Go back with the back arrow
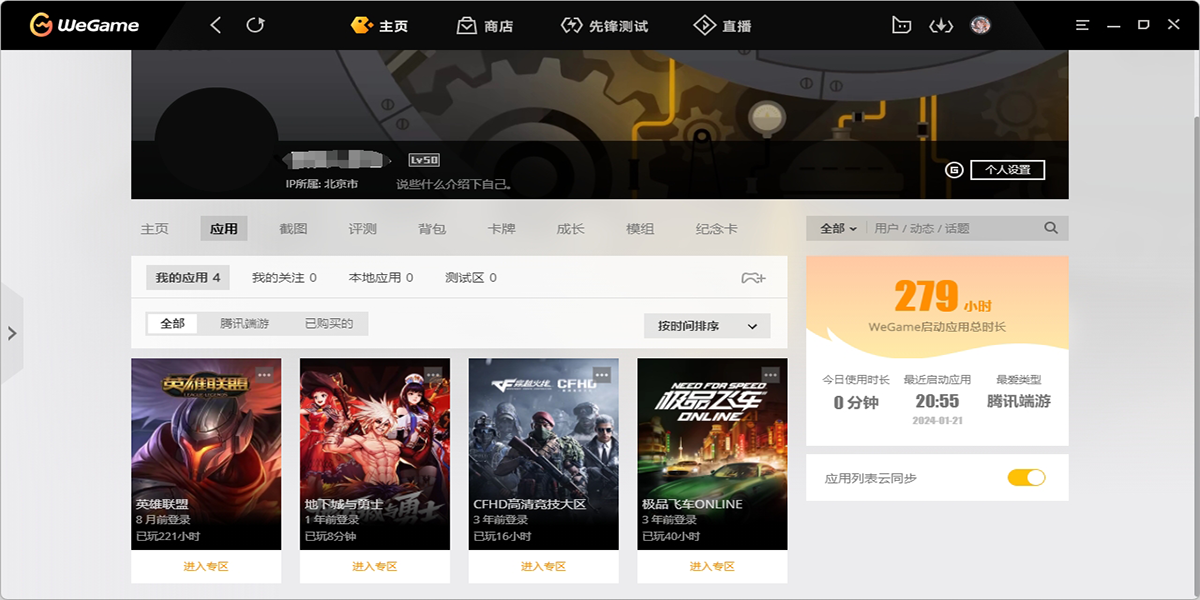 pyautogui.click(x=216, y=25)
